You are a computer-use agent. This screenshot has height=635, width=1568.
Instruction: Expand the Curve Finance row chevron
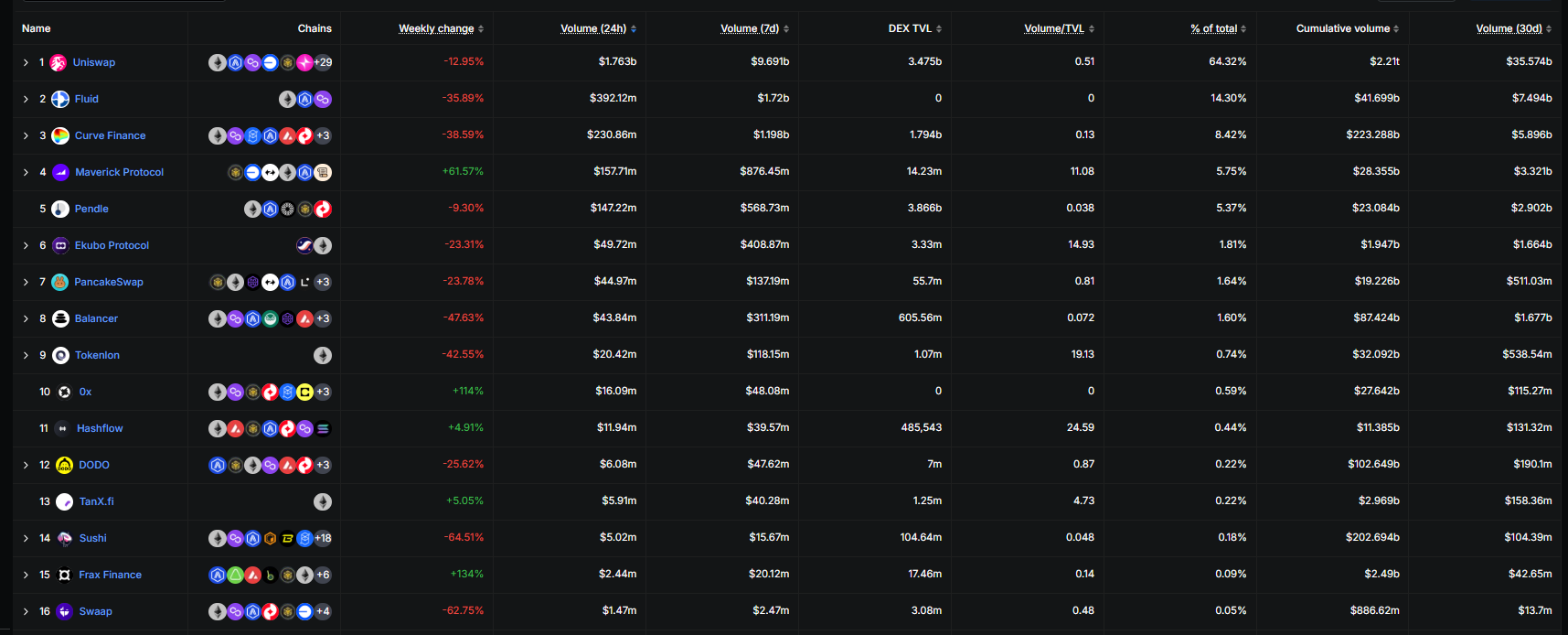pyautogui.click(x=26, y=135)
